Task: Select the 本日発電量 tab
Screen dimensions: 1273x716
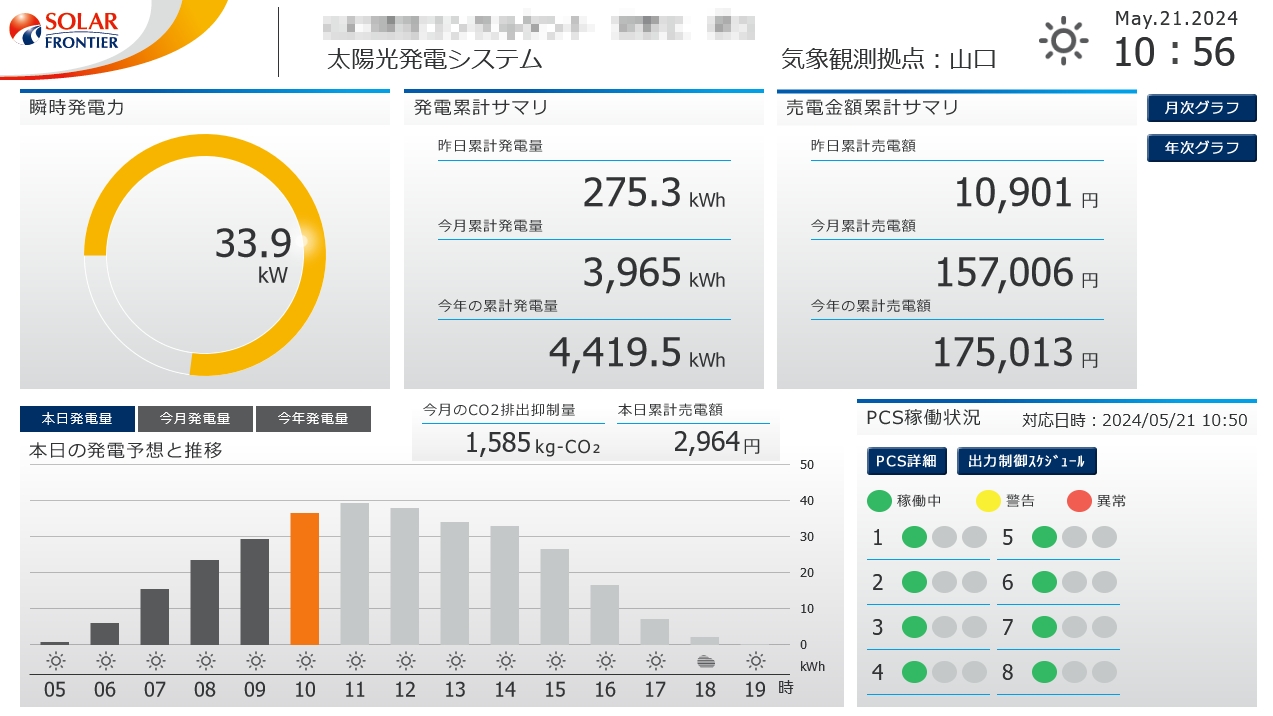Action: 76,419
